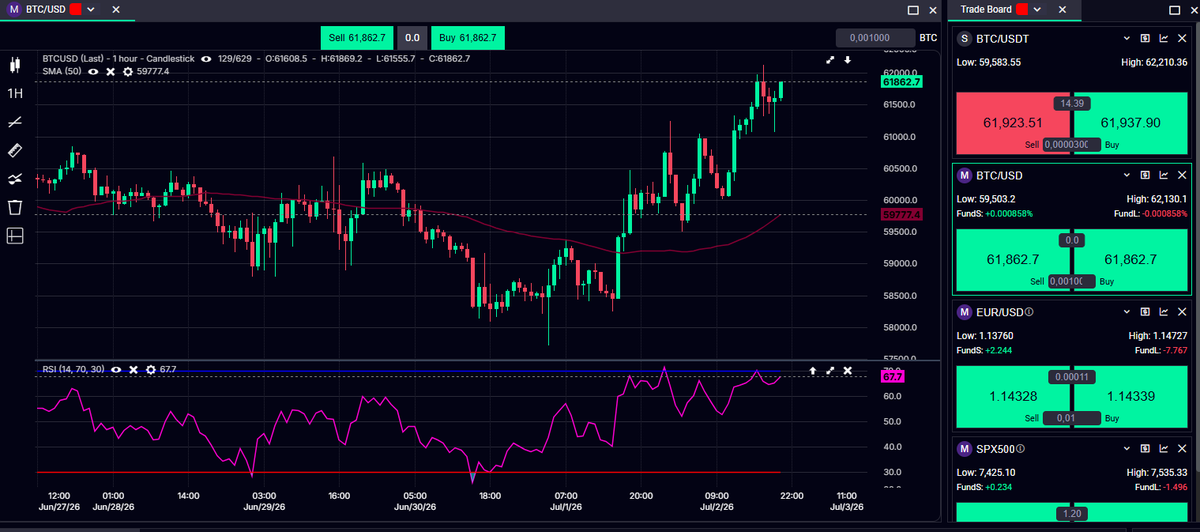Close the BTC/USD chart tab
The image size is (1200, 532).
coord(115,10)
